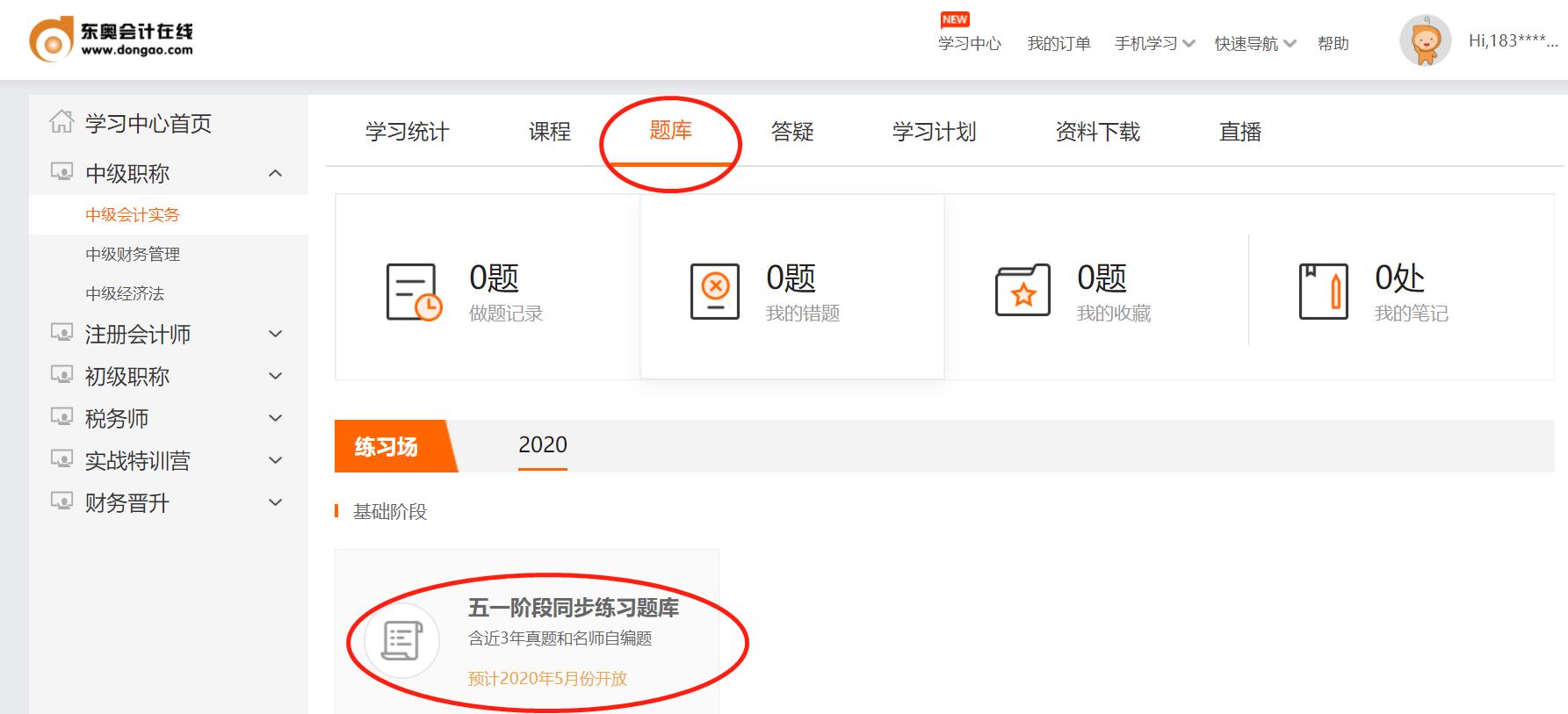Click the course icon beside 初级职称
This screenshot has height=714, width=1568.
click(61, 375)
